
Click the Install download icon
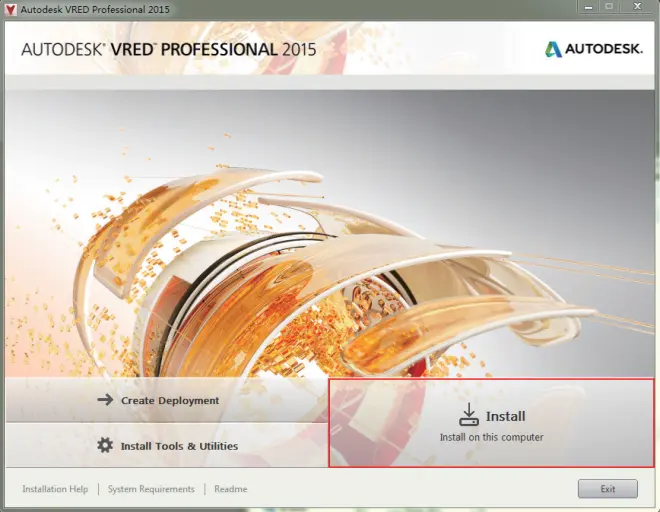click(468, 414)
